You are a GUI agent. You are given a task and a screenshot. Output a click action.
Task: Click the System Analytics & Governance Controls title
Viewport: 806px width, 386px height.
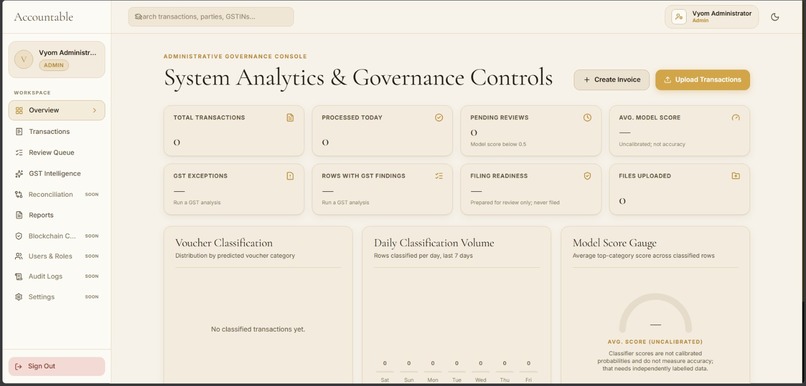358,78
